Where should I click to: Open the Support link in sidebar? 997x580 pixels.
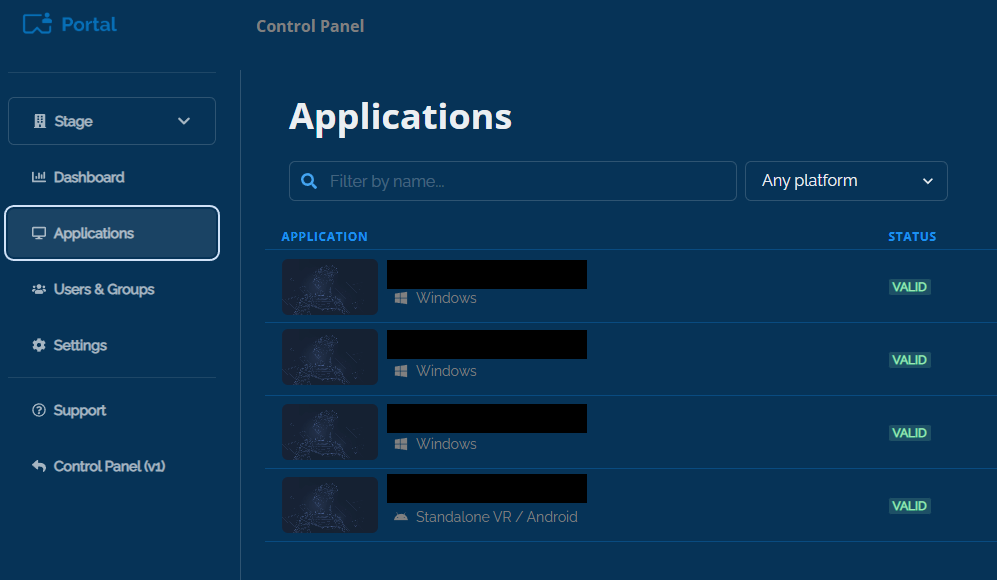coord(80,410)
